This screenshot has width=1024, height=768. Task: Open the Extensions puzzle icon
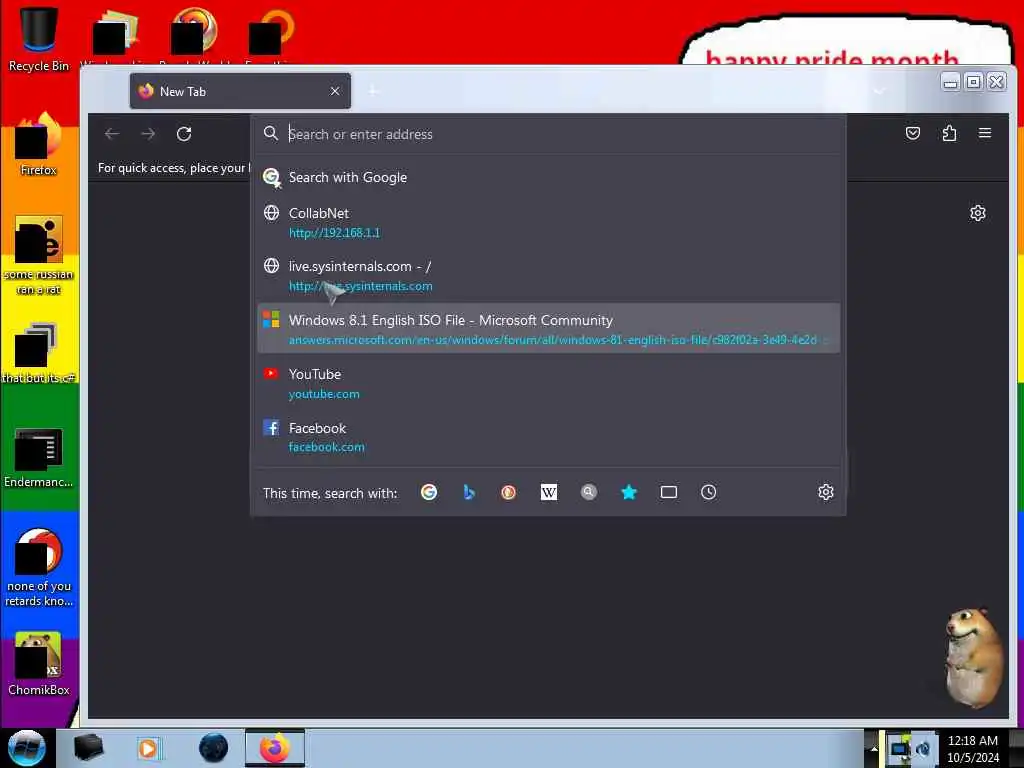pos(950,133)
